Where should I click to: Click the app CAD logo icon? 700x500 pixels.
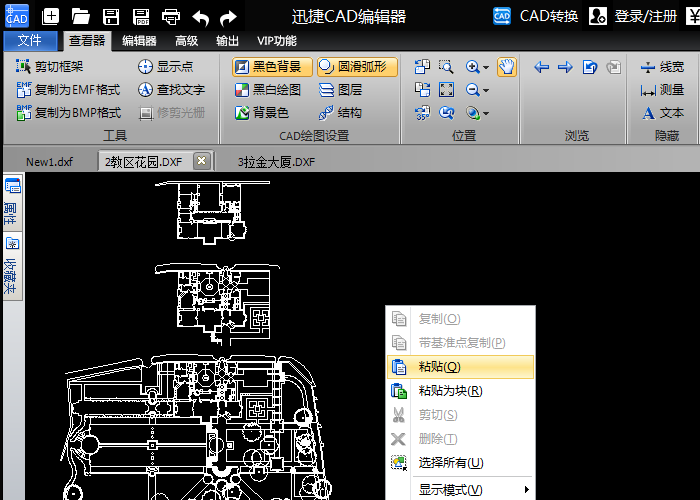tap(17, 16)
